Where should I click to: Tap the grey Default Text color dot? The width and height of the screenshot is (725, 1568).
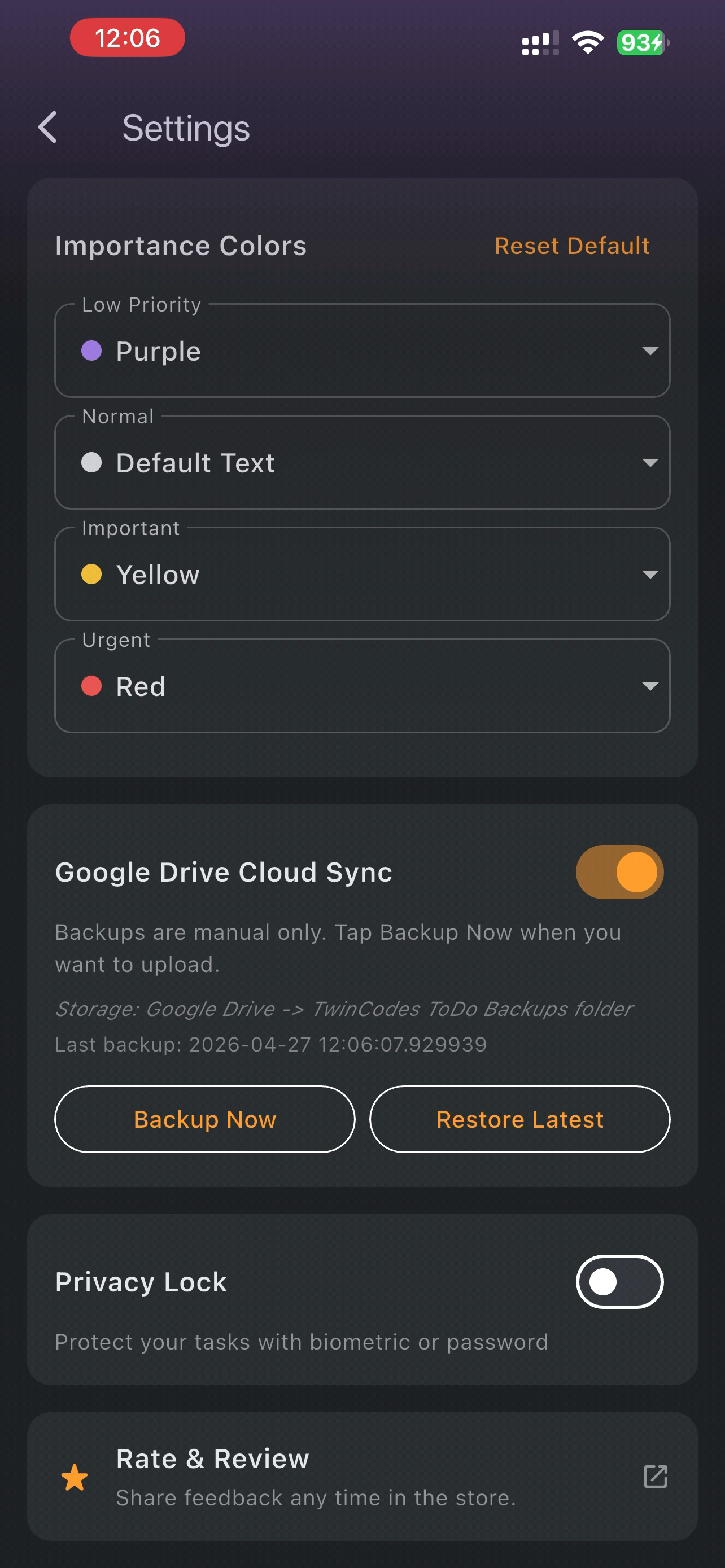pos(91,463)
